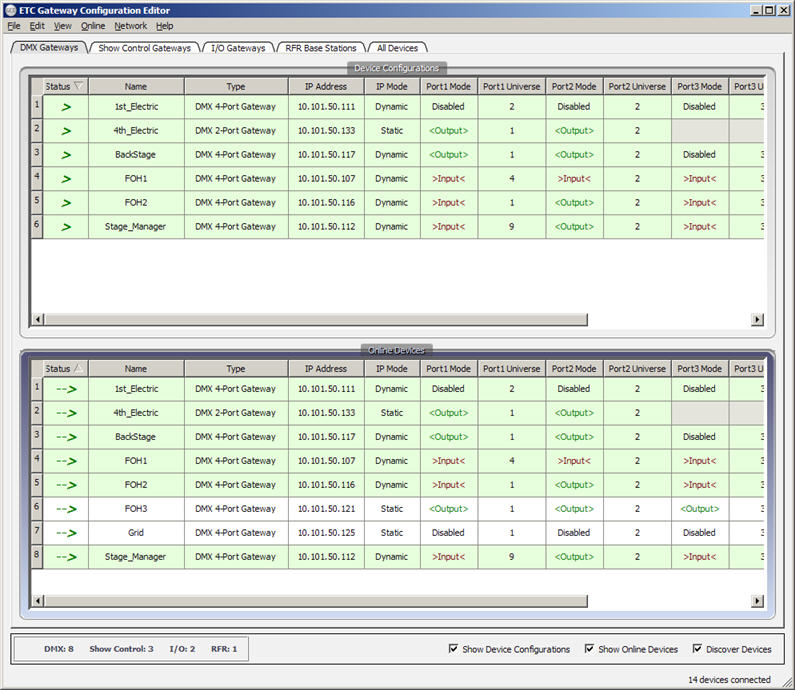Open the Network menu

tap(130, 26)
